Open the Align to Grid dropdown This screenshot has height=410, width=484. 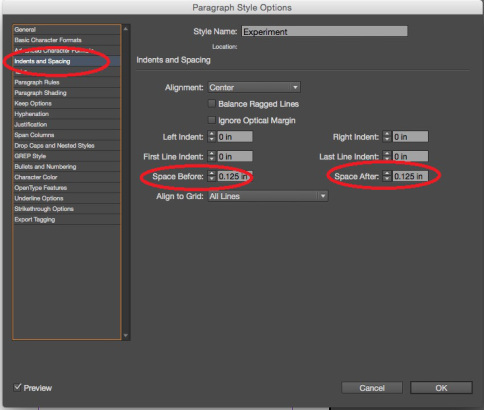tap(268, 196)
